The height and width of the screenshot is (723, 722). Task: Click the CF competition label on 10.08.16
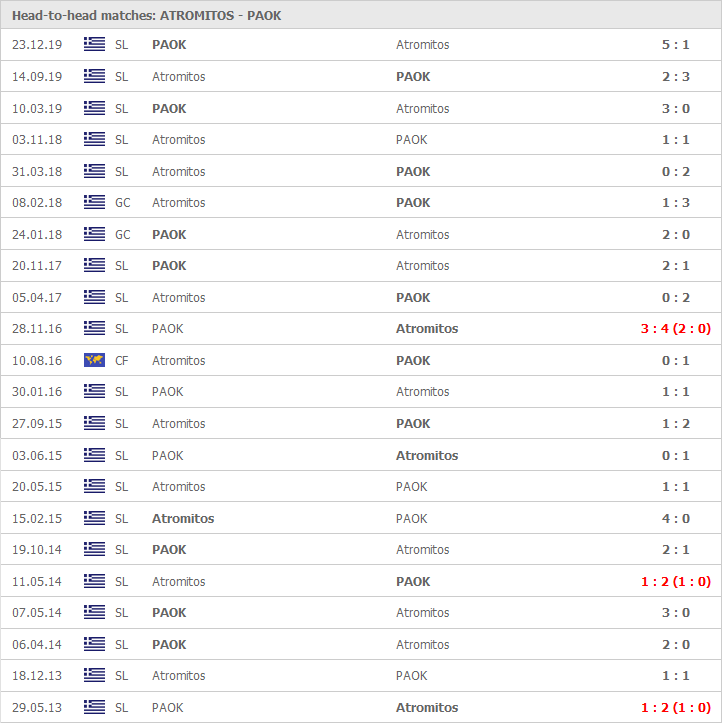[122, 361]
